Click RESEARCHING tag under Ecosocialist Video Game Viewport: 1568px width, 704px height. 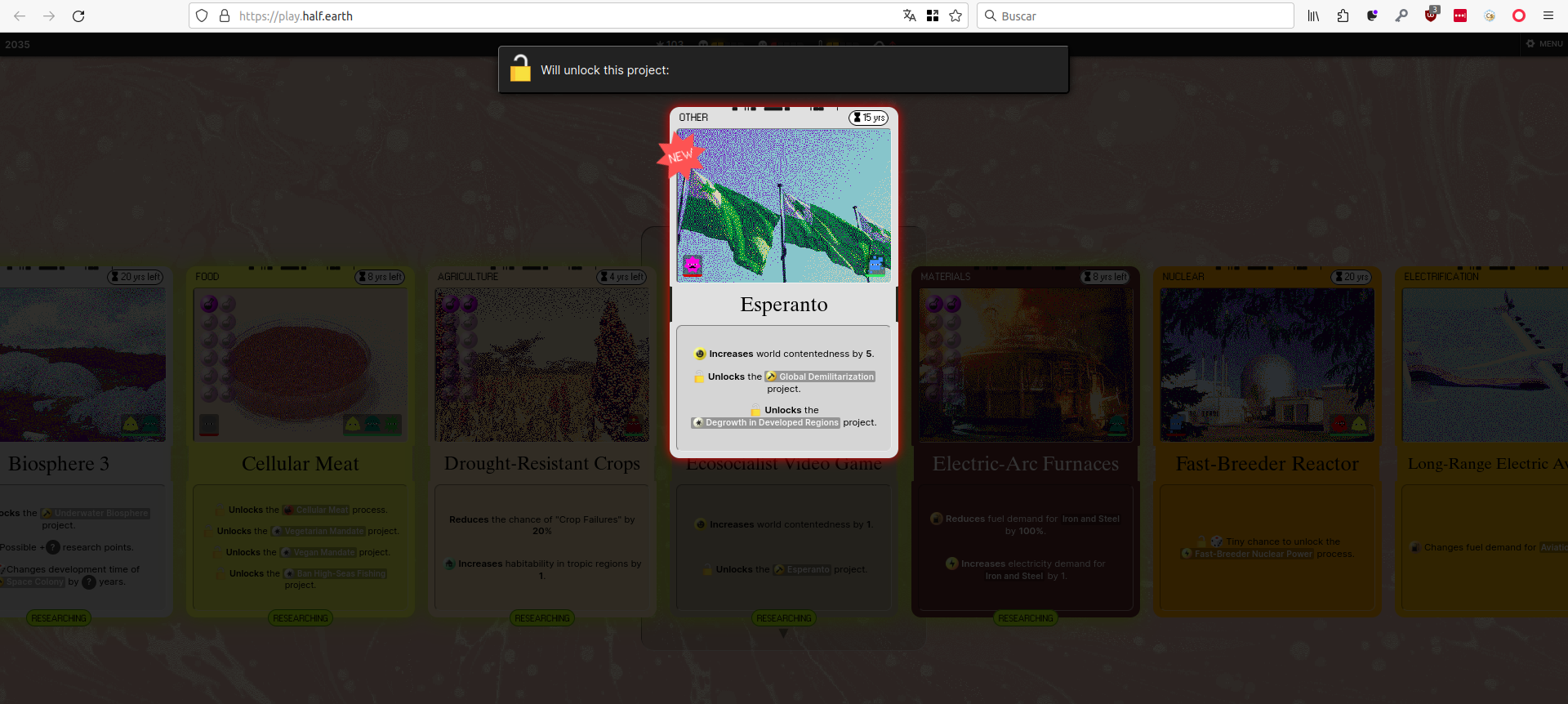(x=784, y=618)
